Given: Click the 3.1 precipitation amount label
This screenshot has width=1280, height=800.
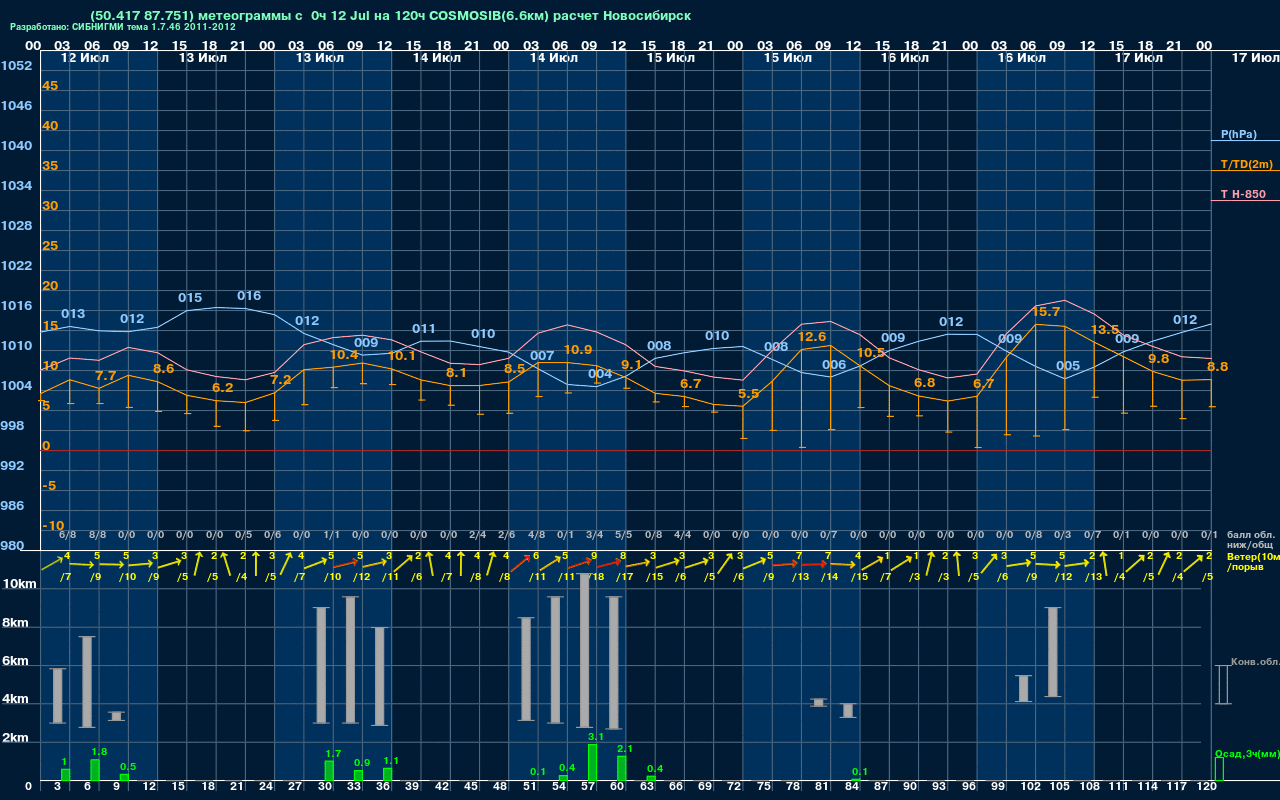Looking at the screenshot, I should click(595, 736).
